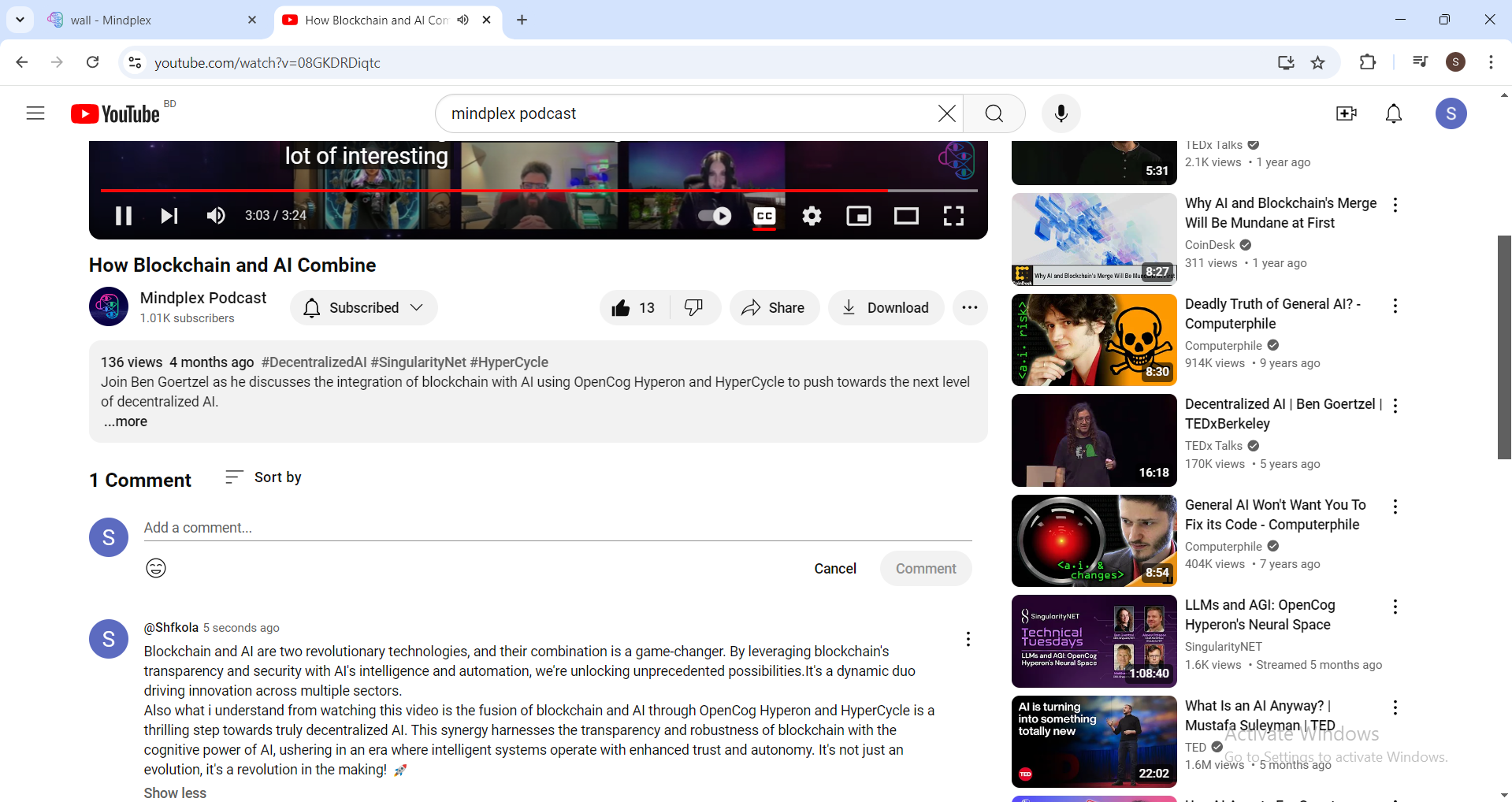Open the notifications bell in header
The height and width of the screenshot is (802, 1512).
pyautogui.click(x=1394, y=113)
